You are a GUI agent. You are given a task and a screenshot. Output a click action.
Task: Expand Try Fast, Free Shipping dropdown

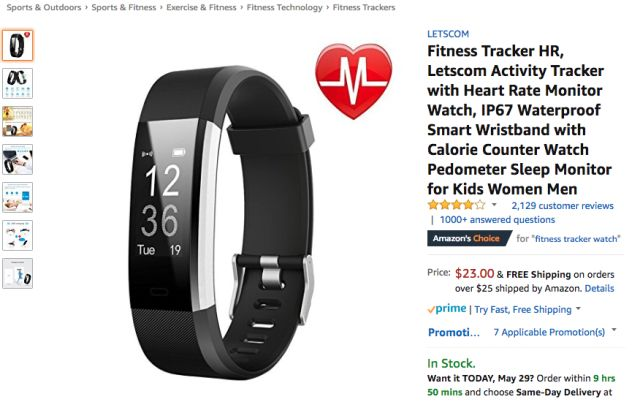pyautogui.click(x=578, y=309)
